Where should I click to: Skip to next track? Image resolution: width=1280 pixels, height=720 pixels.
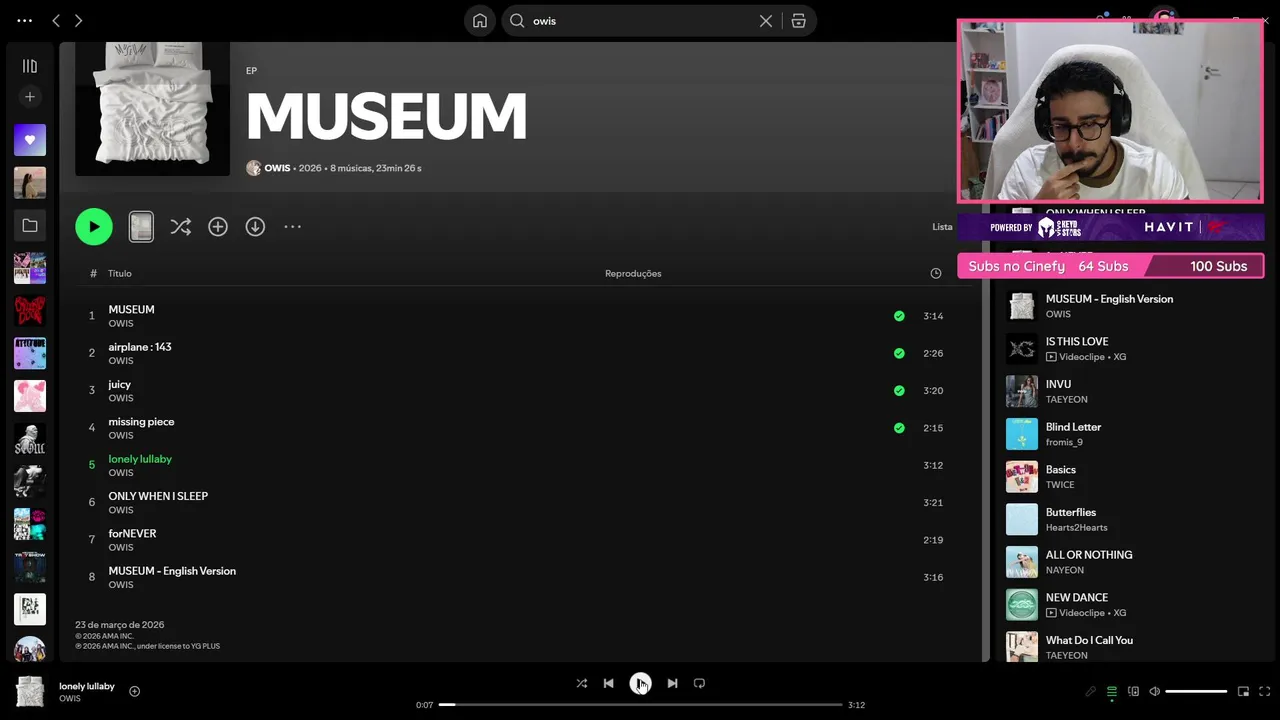[x=672, y=683]
